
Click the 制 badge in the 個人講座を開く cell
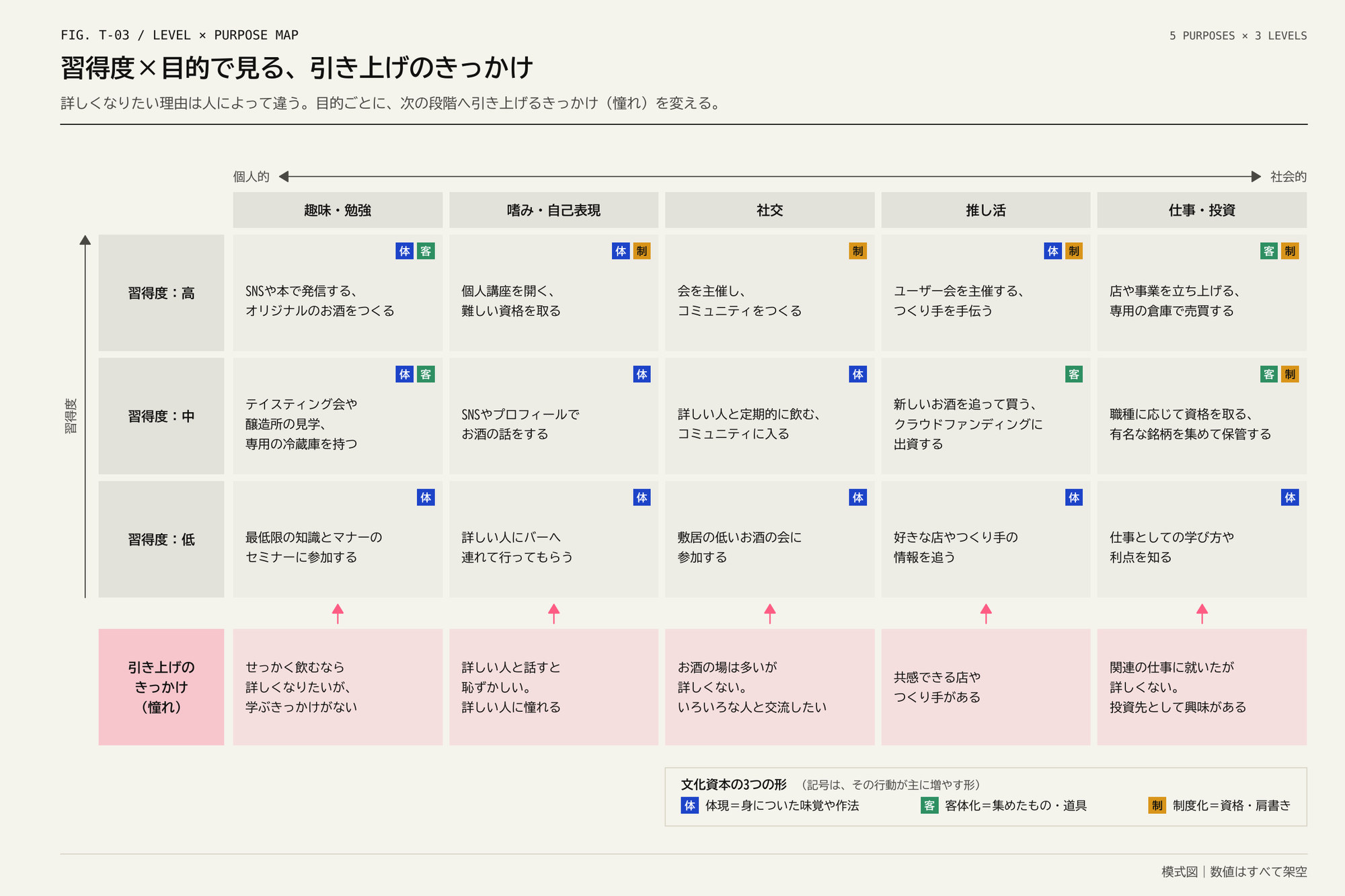coord(642,251)
